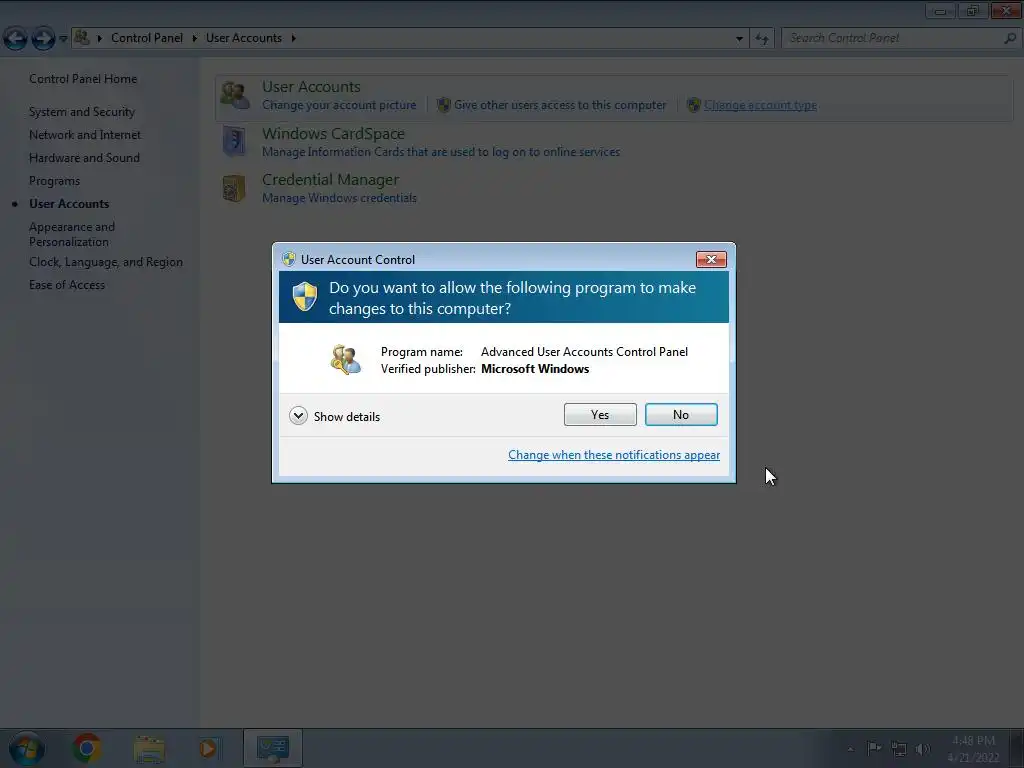Open Hardware and Sound category

point(84,157)
